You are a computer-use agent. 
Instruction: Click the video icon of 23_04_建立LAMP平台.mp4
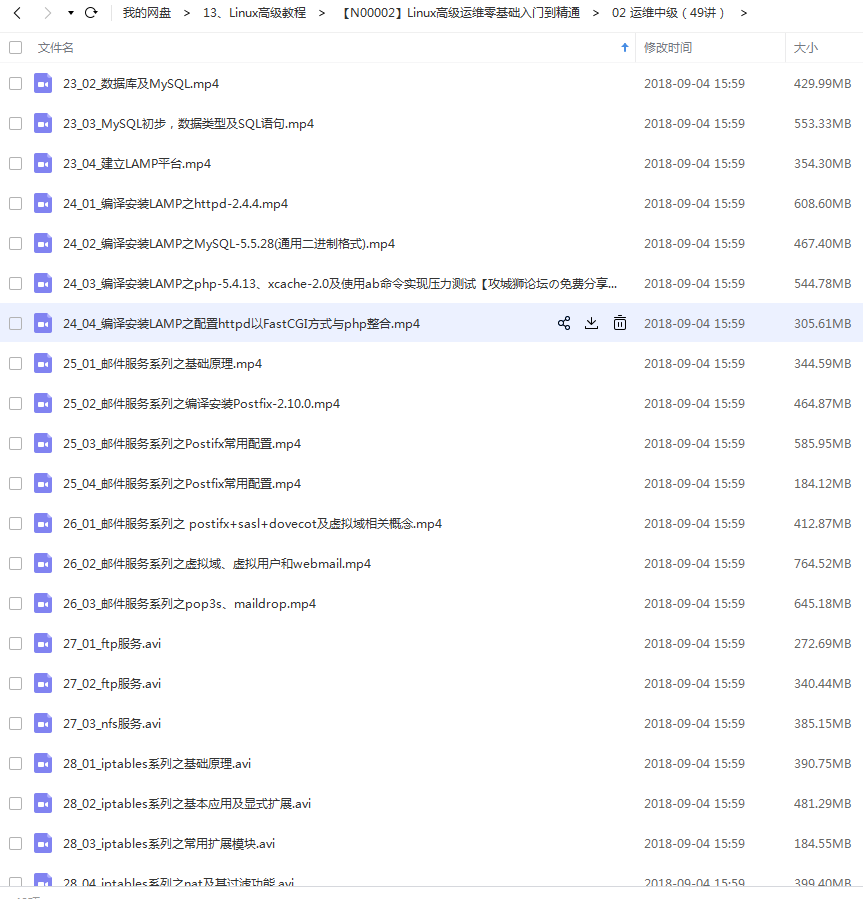pos(43,163)
